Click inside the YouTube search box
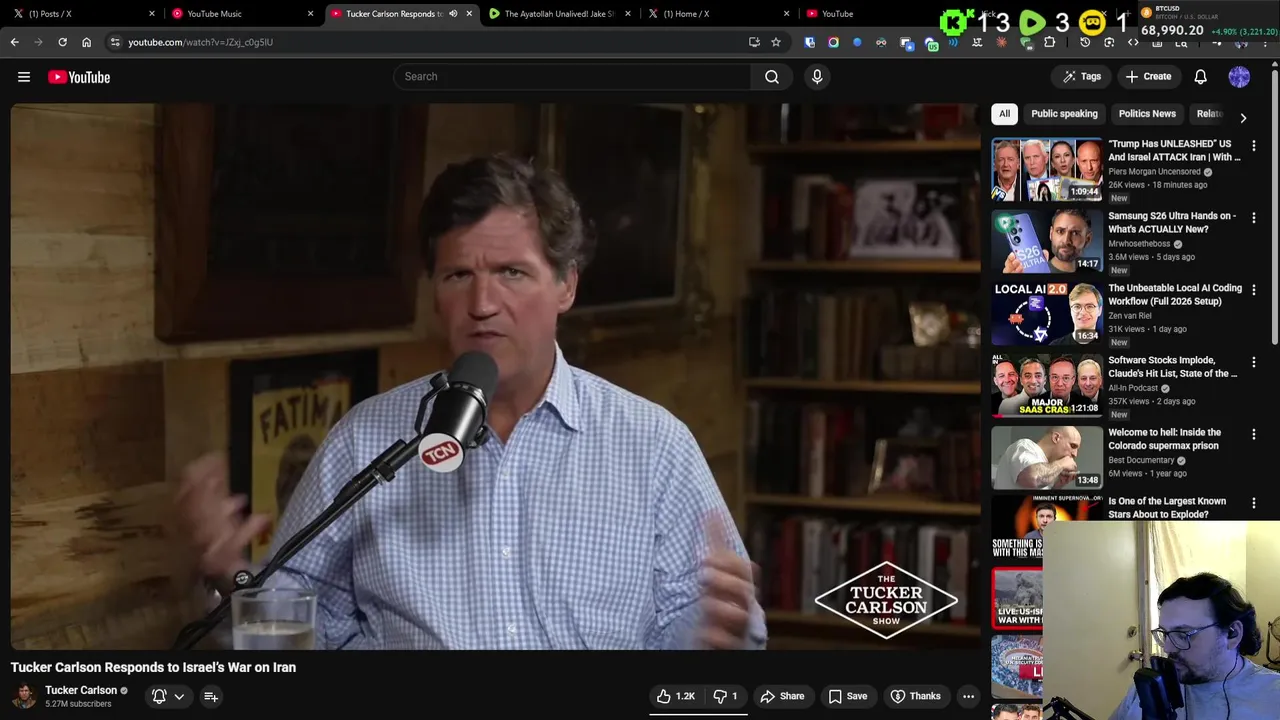This screenshot has width=1280, height=720. 572,76
